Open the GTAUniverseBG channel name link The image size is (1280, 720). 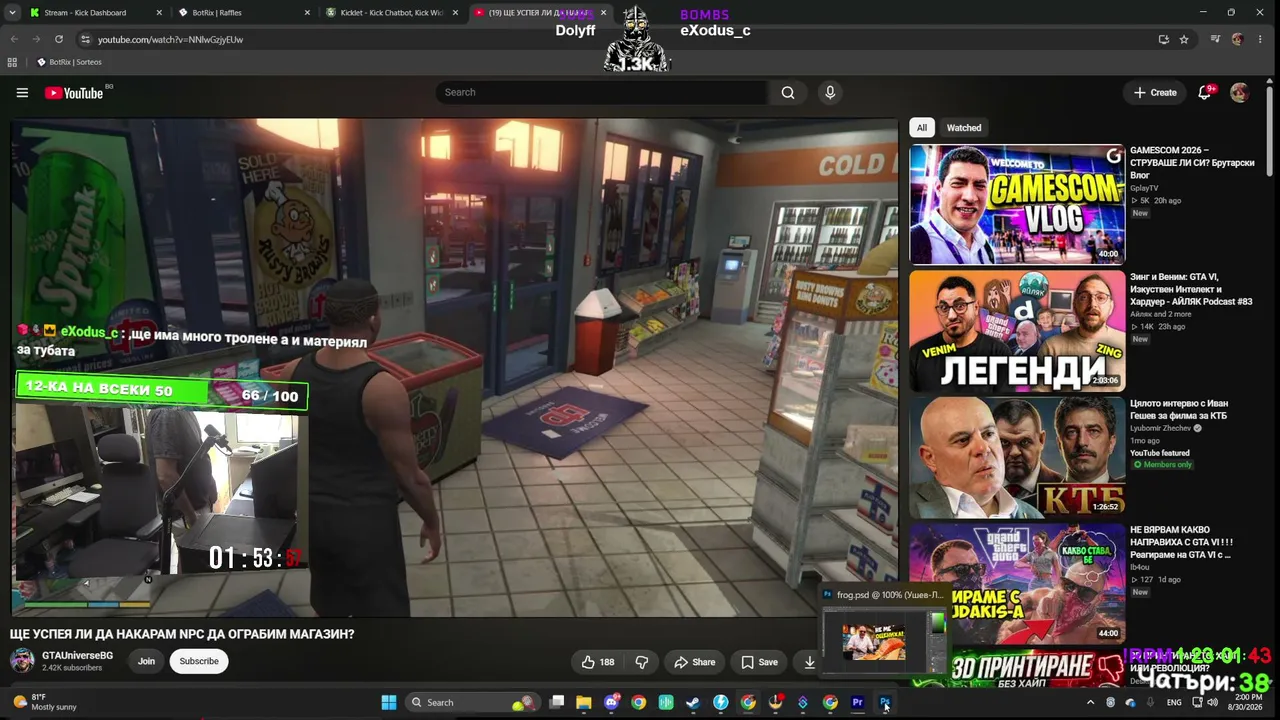point(77,656)
